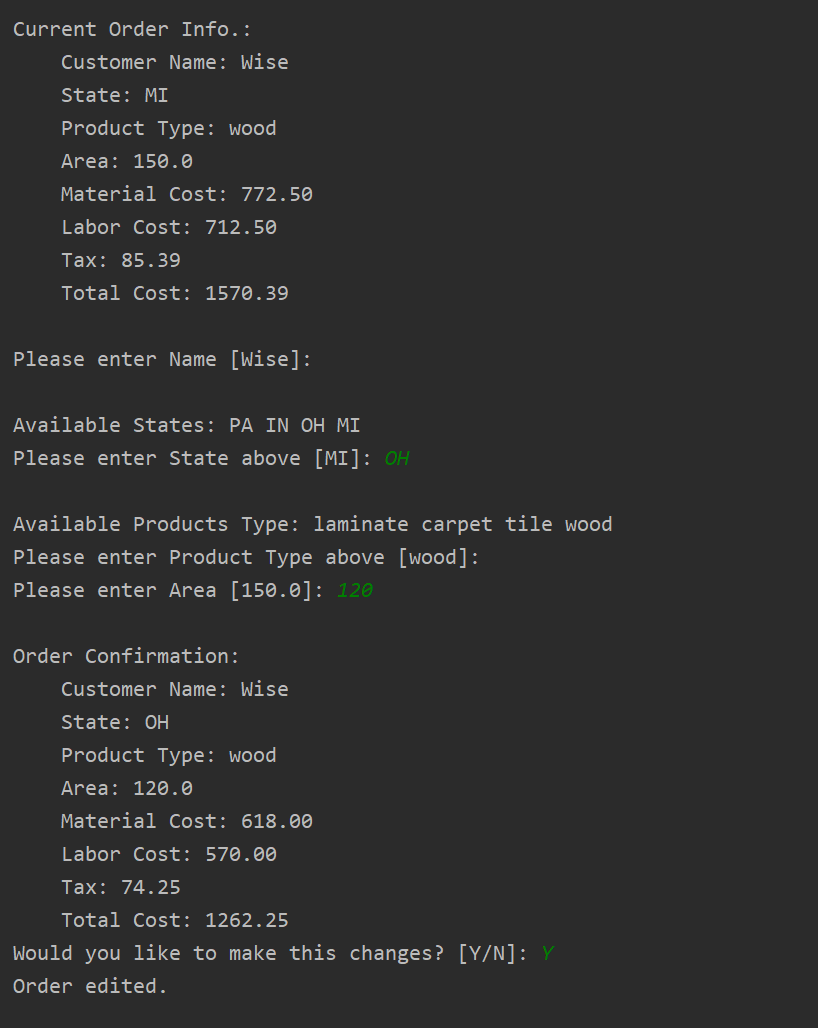Click the green '120' area input
This screenshot has width=818, height=1028.
tap(355, 591)
